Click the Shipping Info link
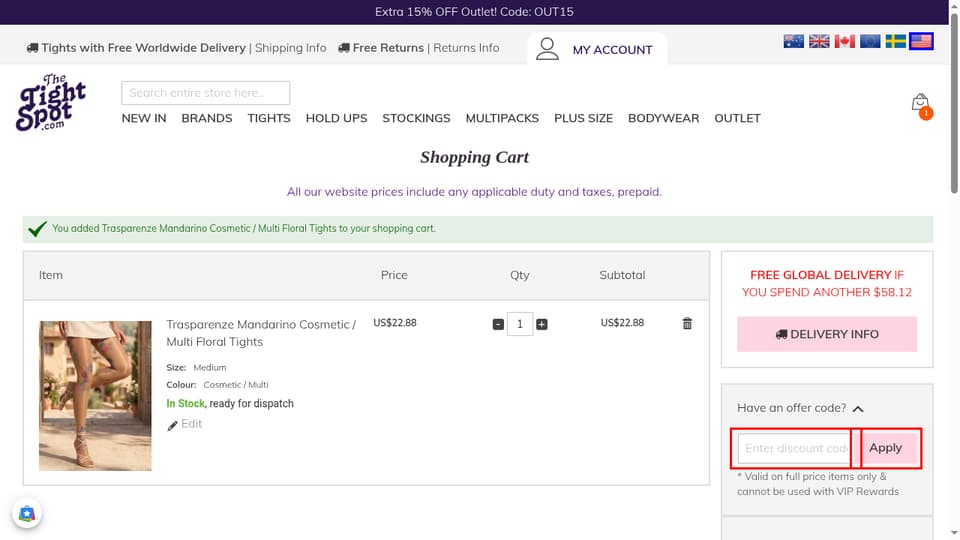This screenshot has width=960, height=540. point(290,48)
